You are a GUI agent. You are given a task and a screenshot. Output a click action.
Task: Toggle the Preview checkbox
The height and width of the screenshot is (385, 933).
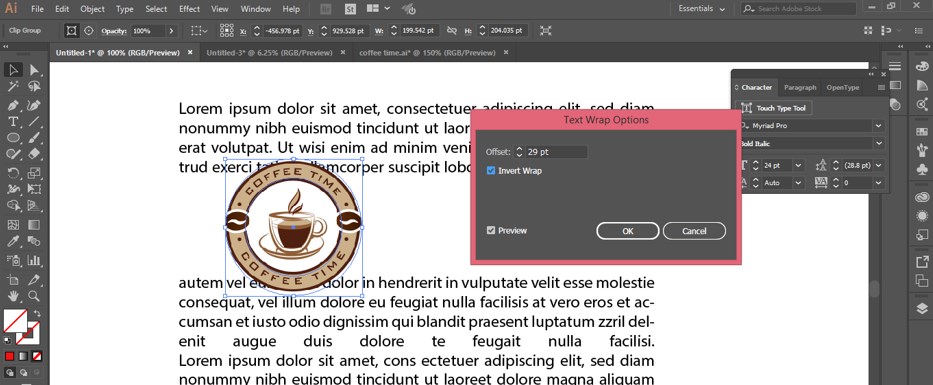pos(491,230)
